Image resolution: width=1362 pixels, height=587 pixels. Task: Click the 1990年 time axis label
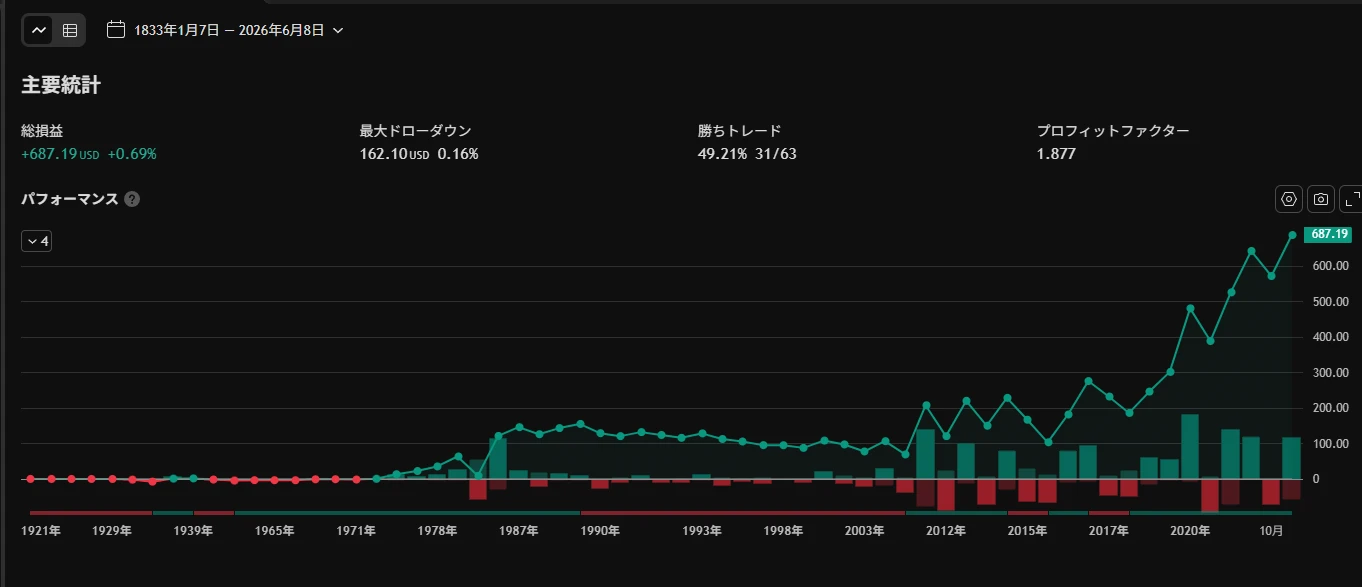pos(600,531)
